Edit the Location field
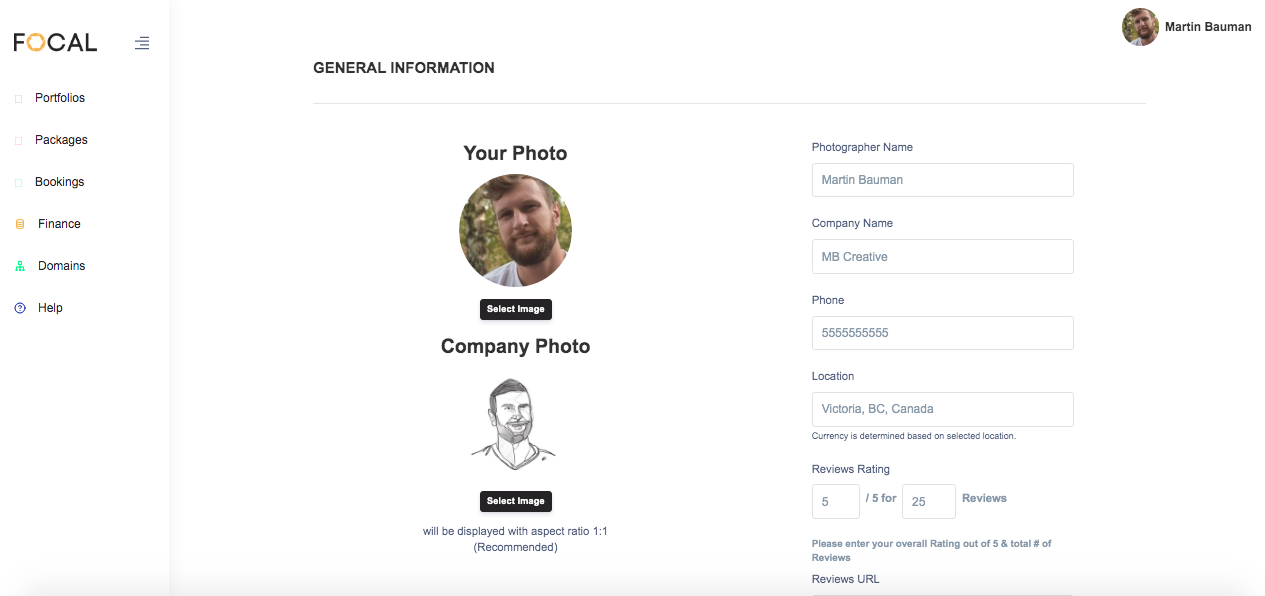This screenshot has height=596, width=1265. point(942,409)
